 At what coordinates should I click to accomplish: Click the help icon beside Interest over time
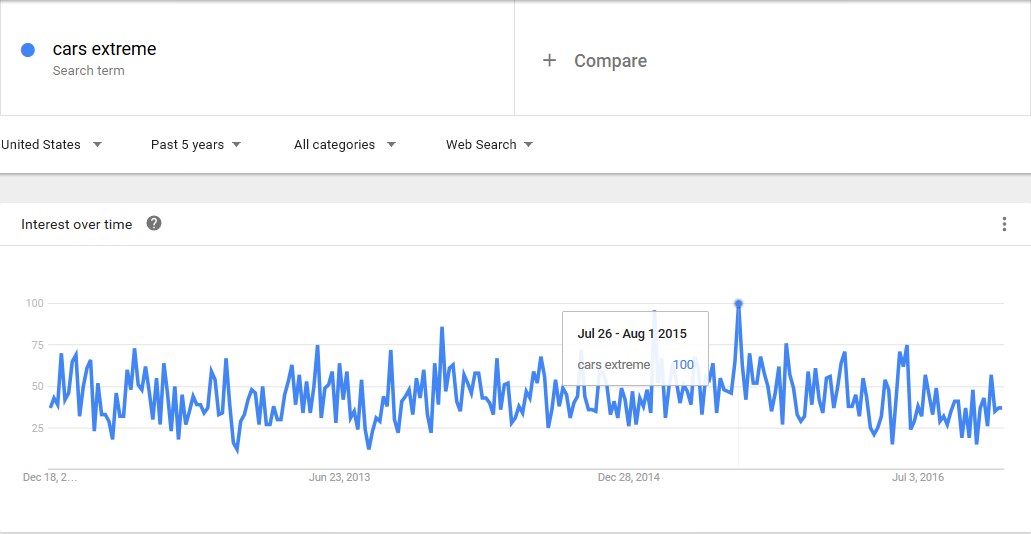point(154,224)
